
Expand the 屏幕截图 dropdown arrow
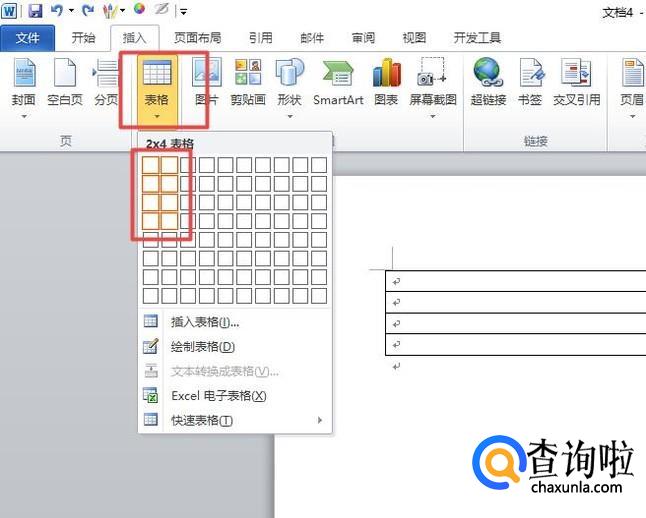[433, 117]
